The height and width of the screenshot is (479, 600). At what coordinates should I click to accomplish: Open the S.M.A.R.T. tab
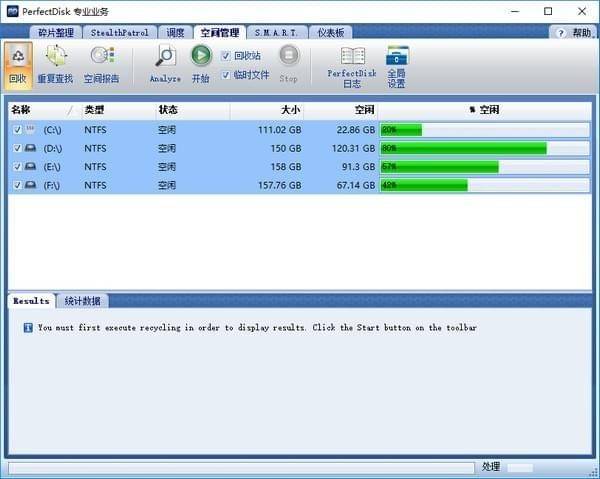(x=277, y=33)
